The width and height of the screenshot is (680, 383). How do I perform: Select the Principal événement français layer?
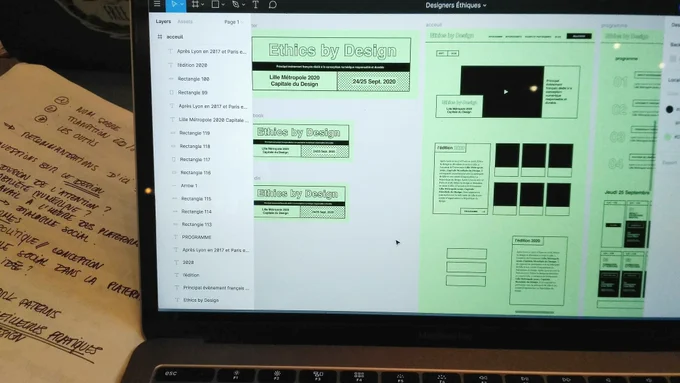pos(216,288)
